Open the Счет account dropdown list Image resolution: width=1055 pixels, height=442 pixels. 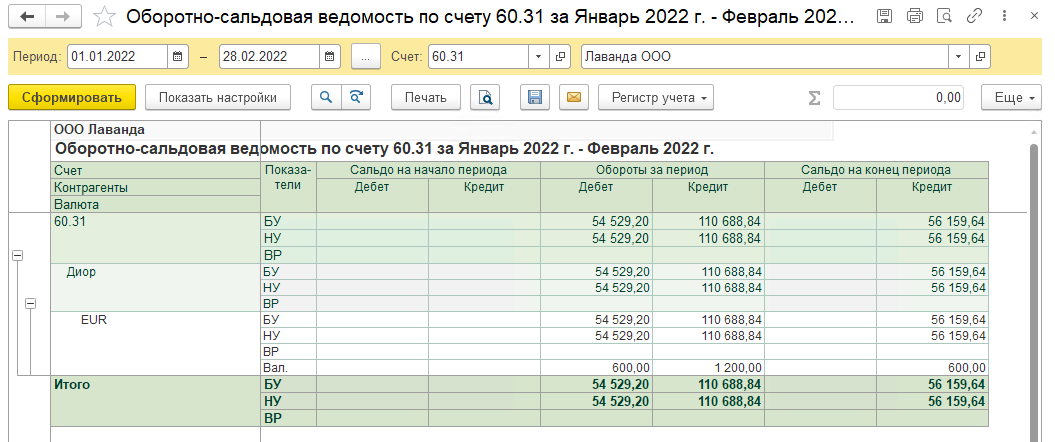[x=539, y=57]
